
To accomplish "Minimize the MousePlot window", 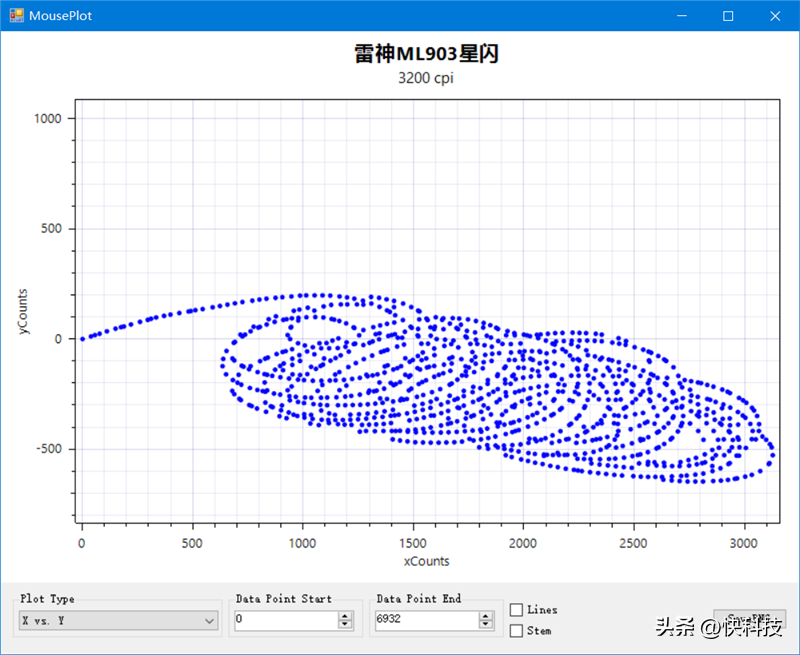I will 682,16.
